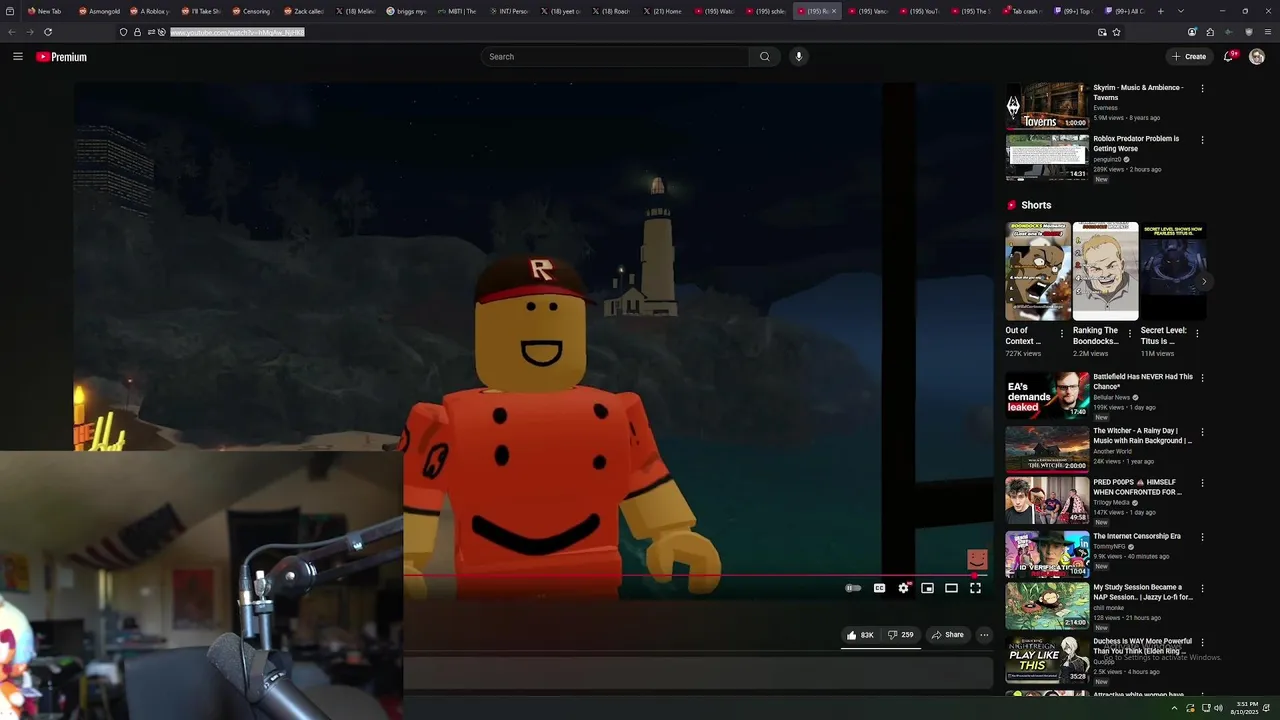The height and width of the screenshot is (720, 1280).
Task: Dislike the video (259)
Action: (901, 635)
